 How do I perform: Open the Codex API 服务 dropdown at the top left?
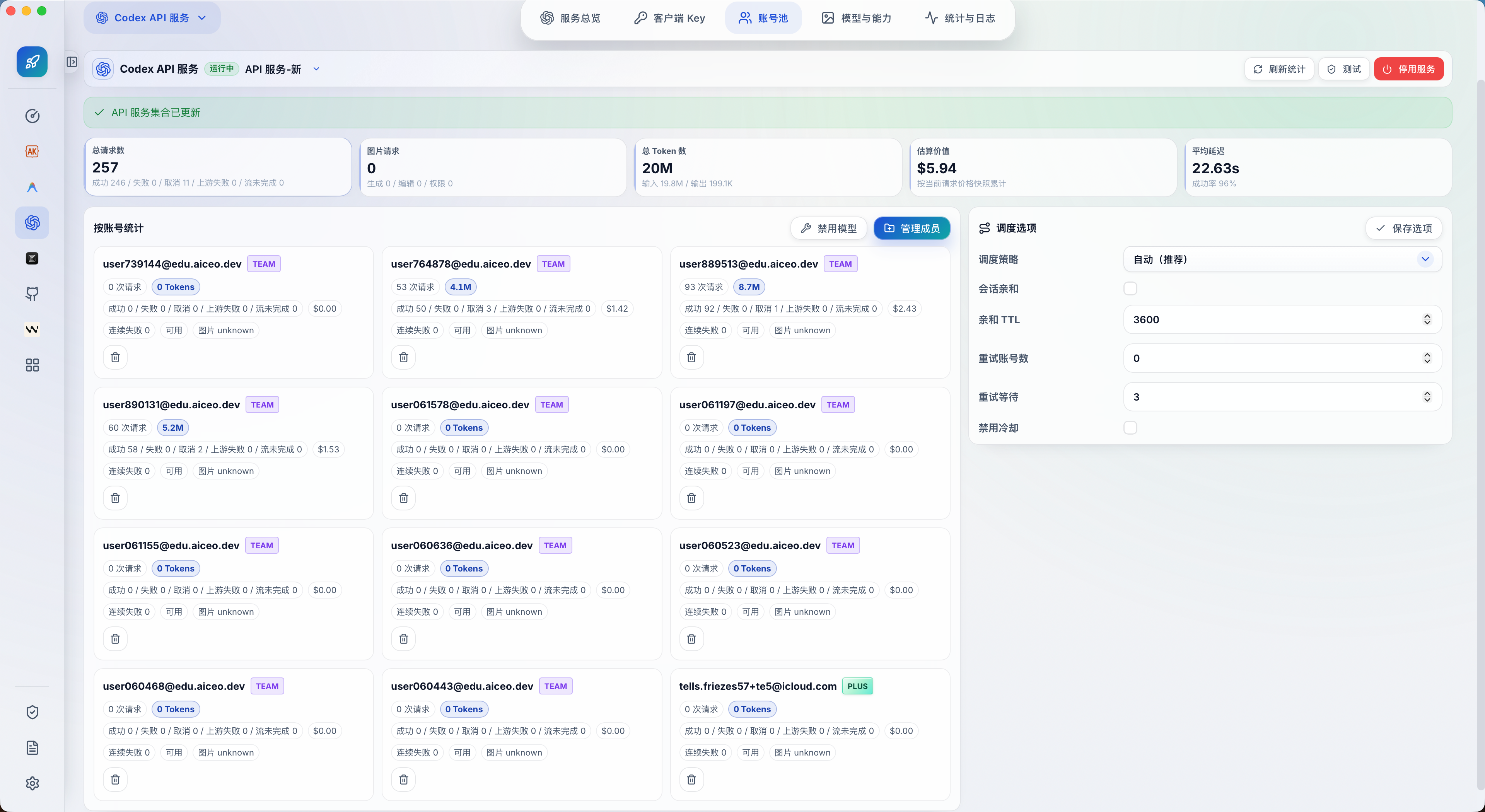pyautogui.click(x=152, y=18)
